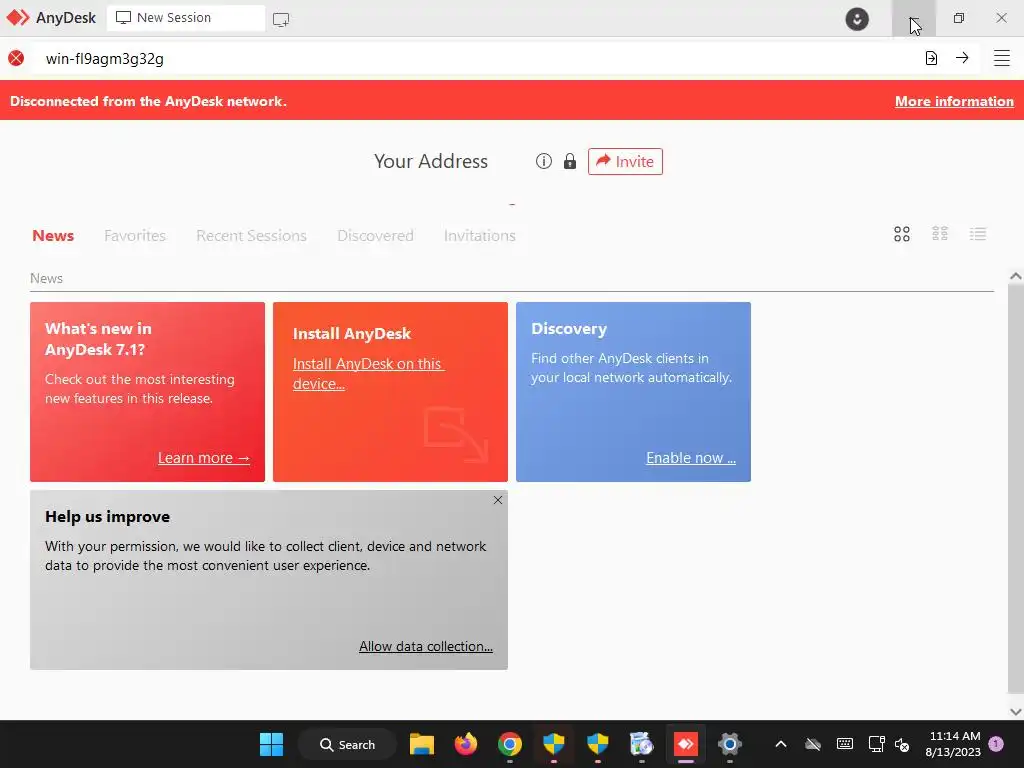This screenshot has width=1024, height=768.
Task: Click the taskbar clock and date
Action: click(x=952, y=744)
